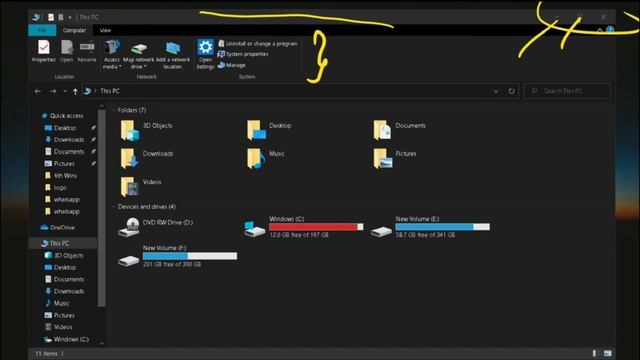Viewport: 640px width, 360px height.
Task: Collapse the Devices and drives group
Action: [x=114, y=207]
